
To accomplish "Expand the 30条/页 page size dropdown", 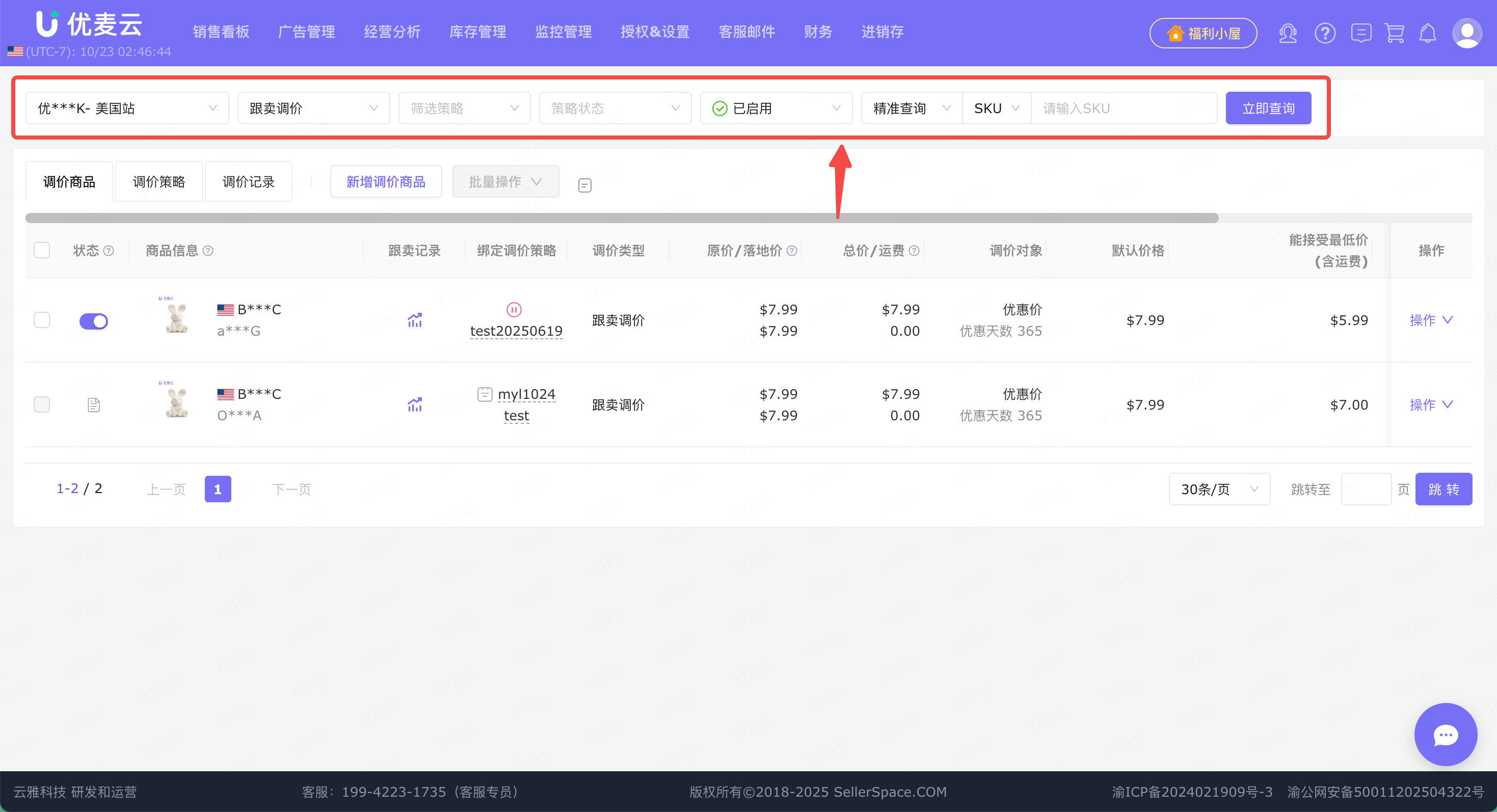I will click(x=1219, y=489).
